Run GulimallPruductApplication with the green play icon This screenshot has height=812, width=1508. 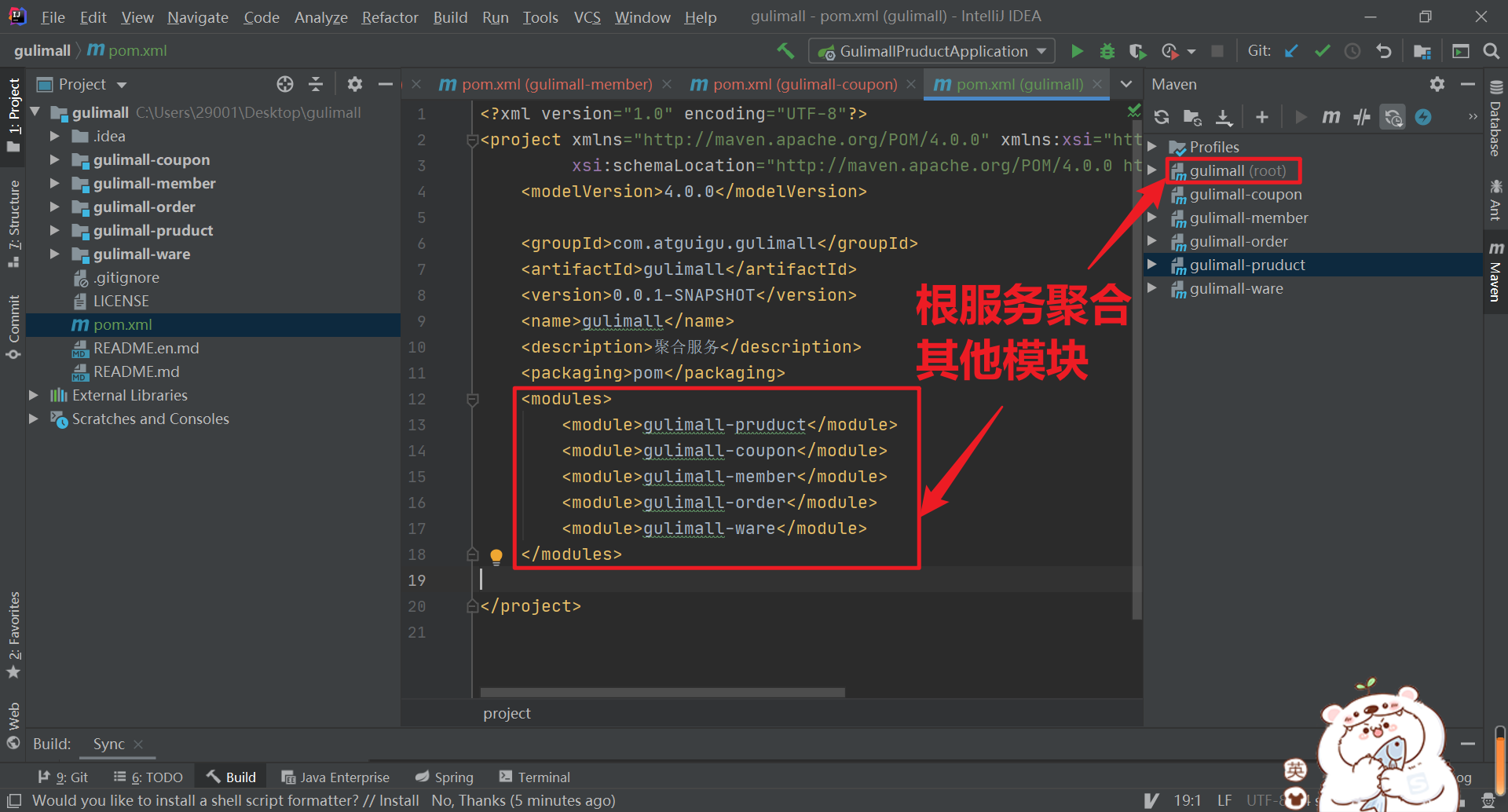[x=1077, y=51]
